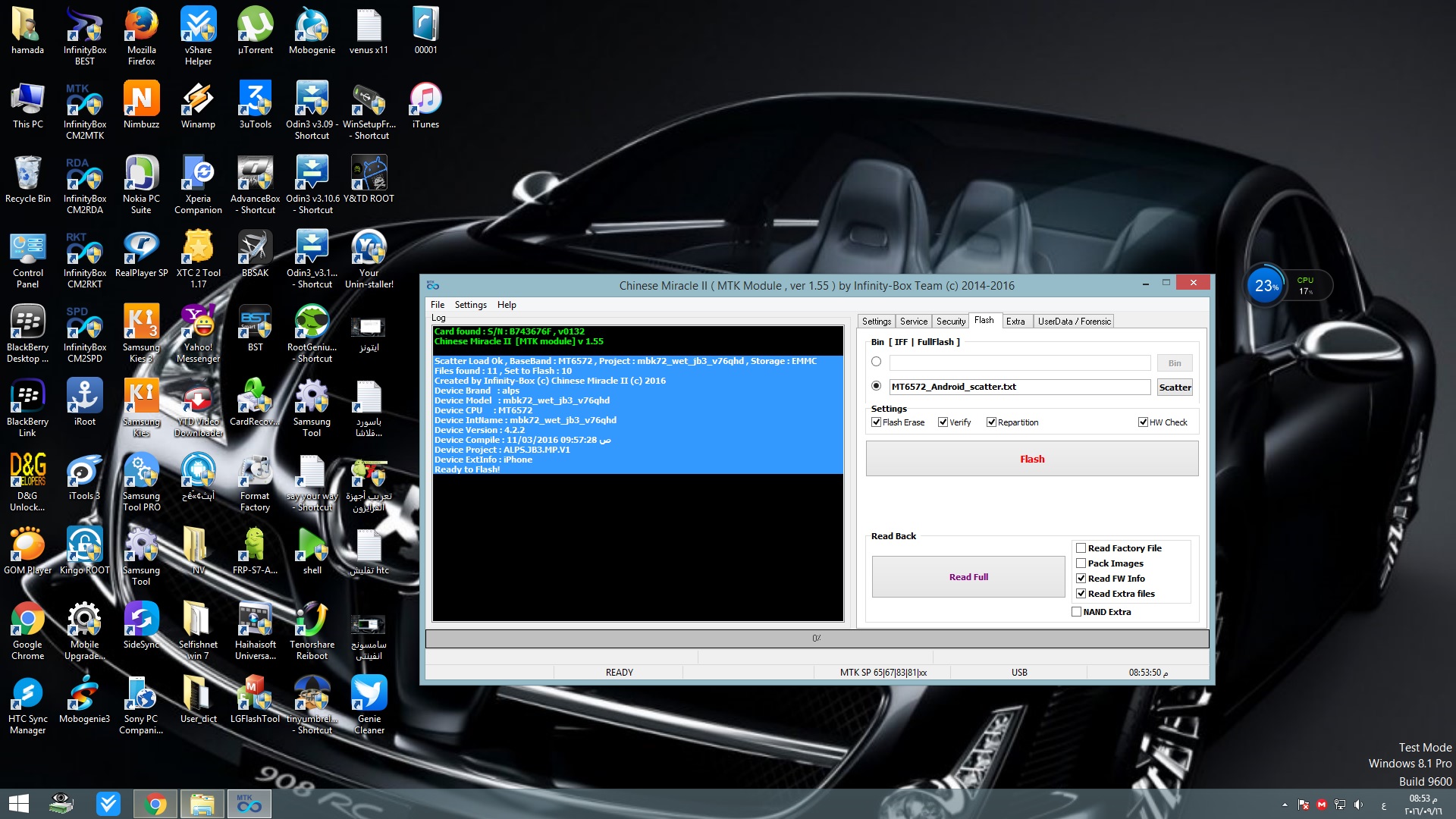Viewport: 1456px width, 819px height.
Task: Launch Winamp from desktop
Action: coord(198,105)
